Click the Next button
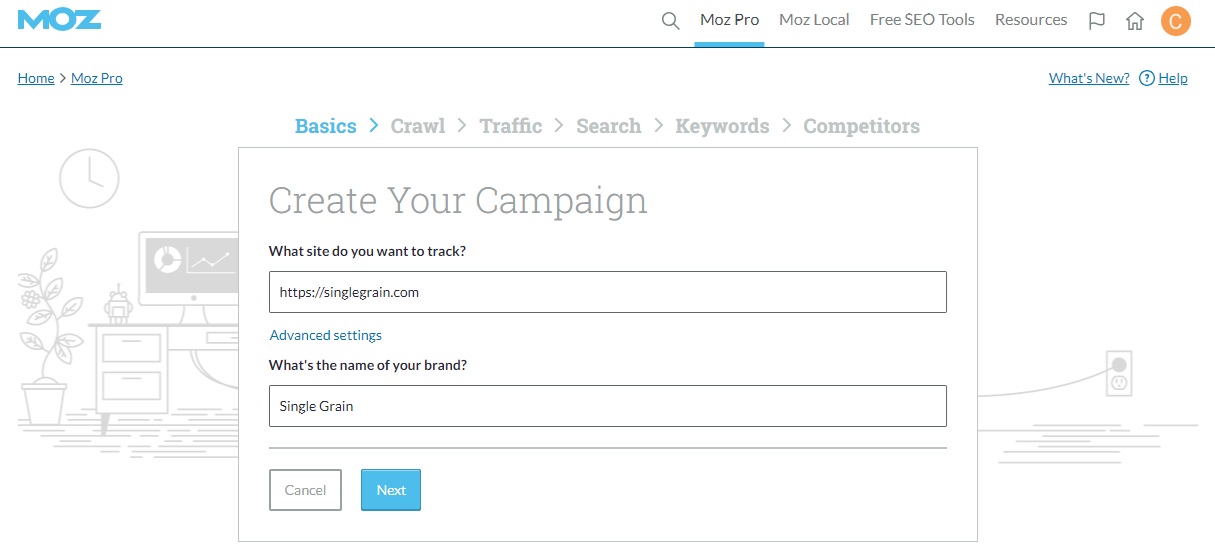The width and height of the screenshot is (1215, 560). (x=391, y=490)
